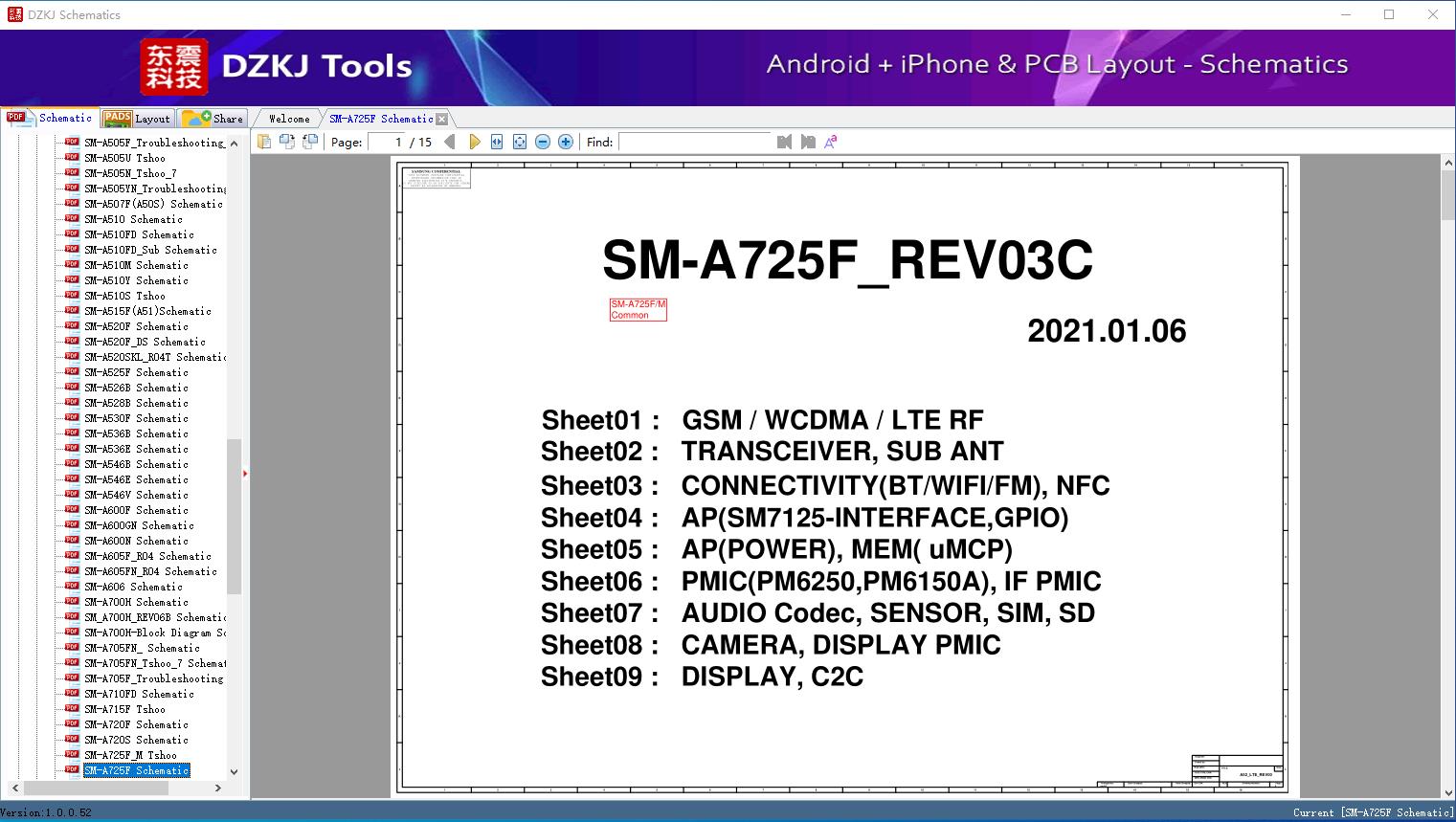This screenshot has width=1456, height=822.
Task: Open the Share tab
Action: pyautogui.click(x=212, y=119)
